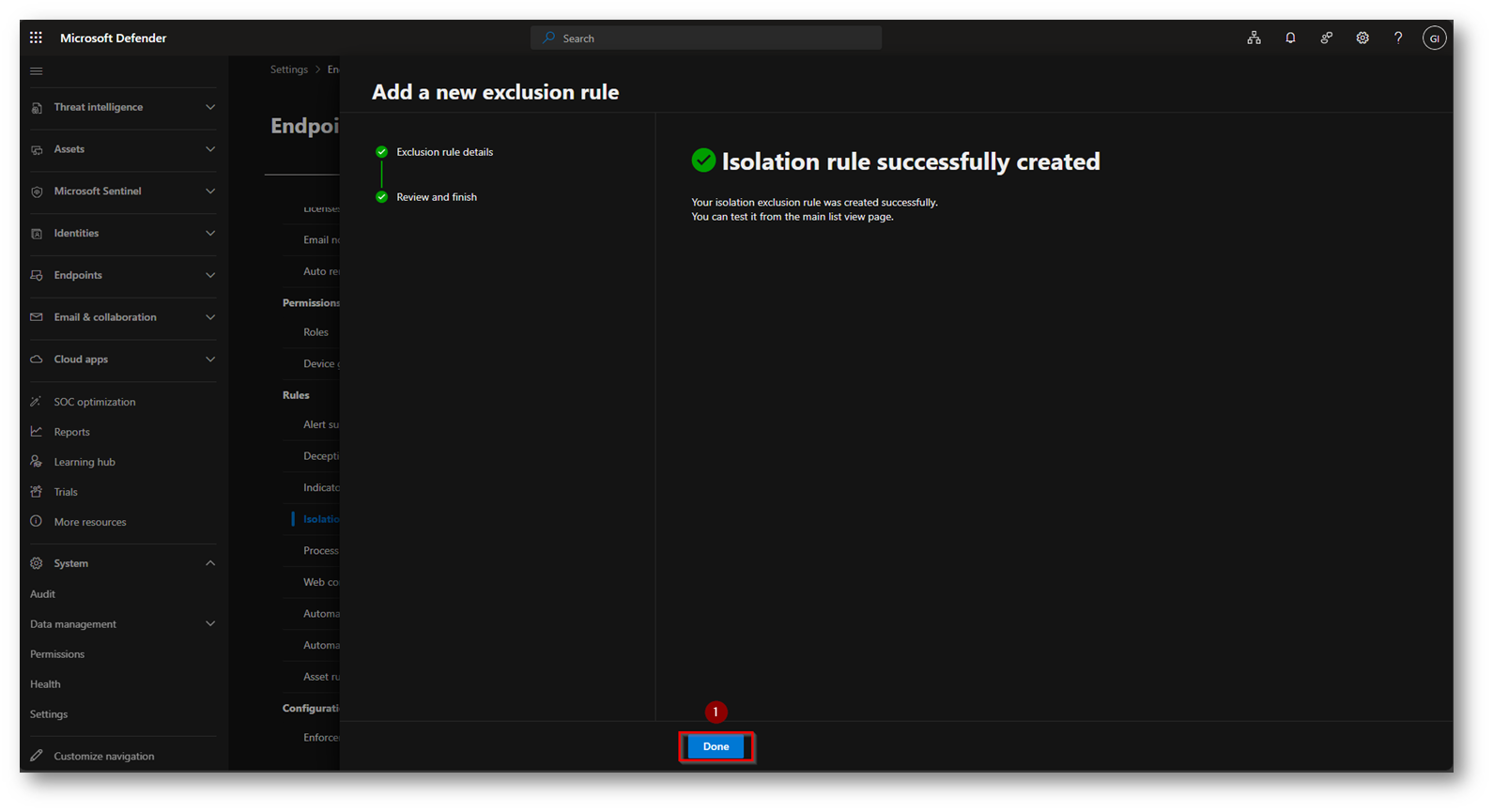
Task: Select Trials in the navigation
Action: pos(66,492)
